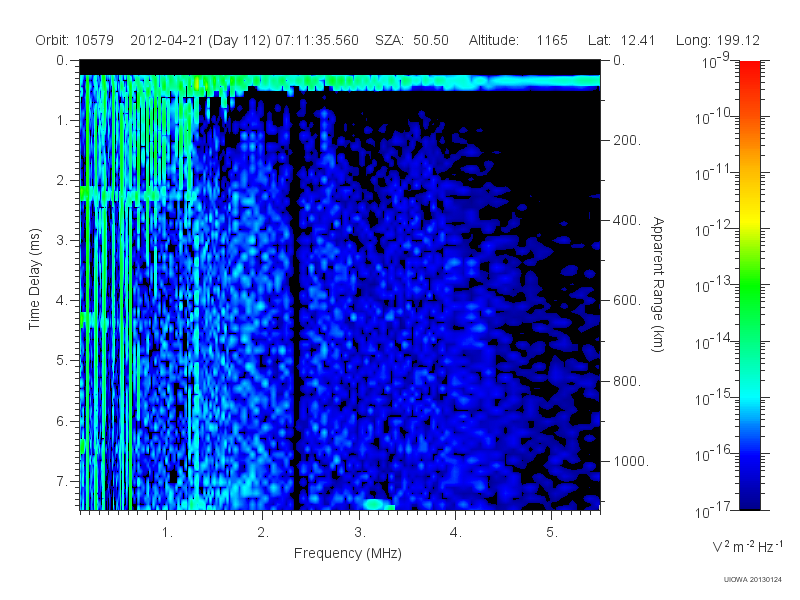The image size is (800, 600).
Task: Click the 10^-9 colorbar tick label
Action: click(715, 61)
